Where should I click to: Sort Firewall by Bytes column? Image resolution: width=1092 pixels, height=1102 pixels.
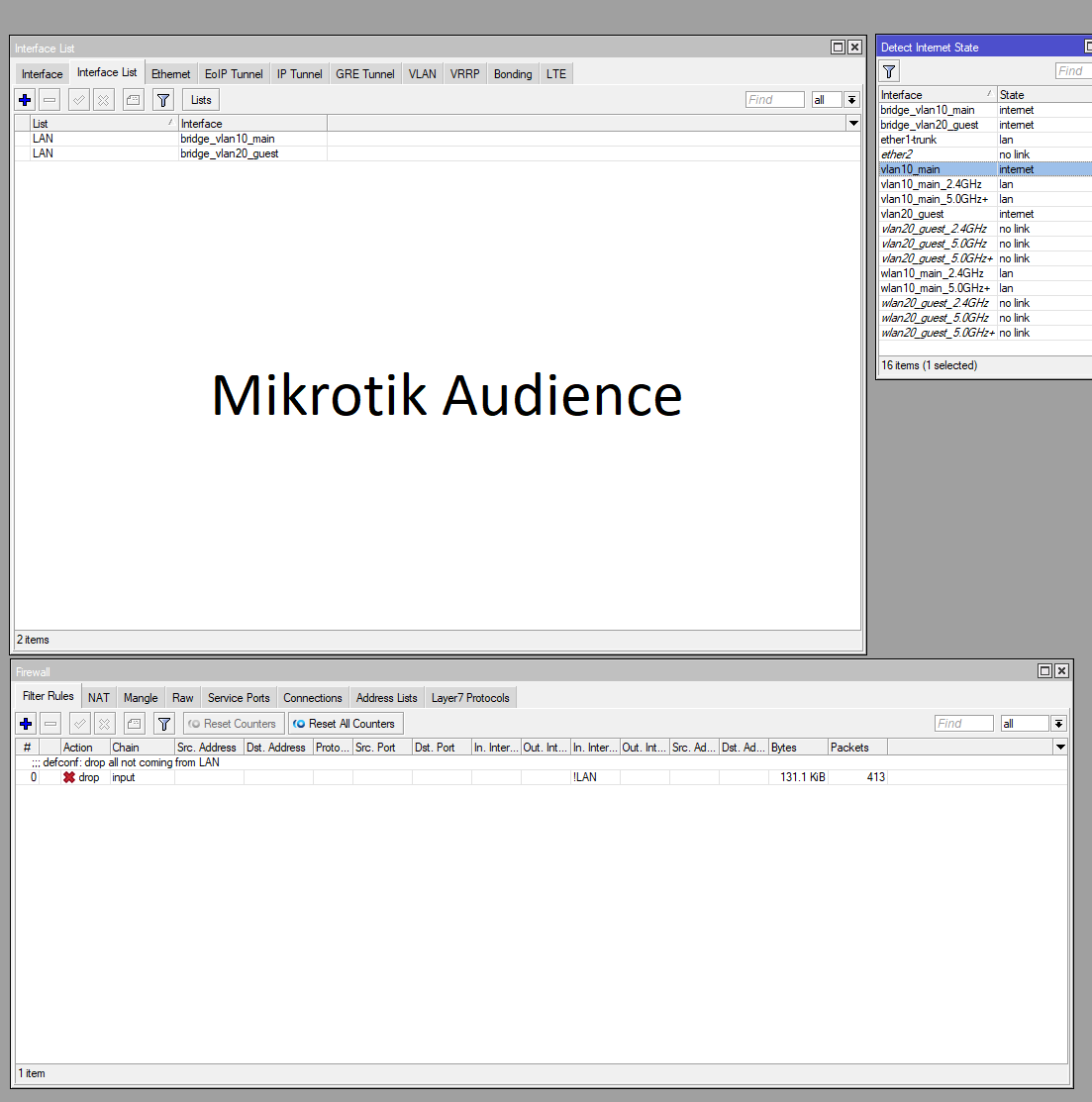[798, 748]
